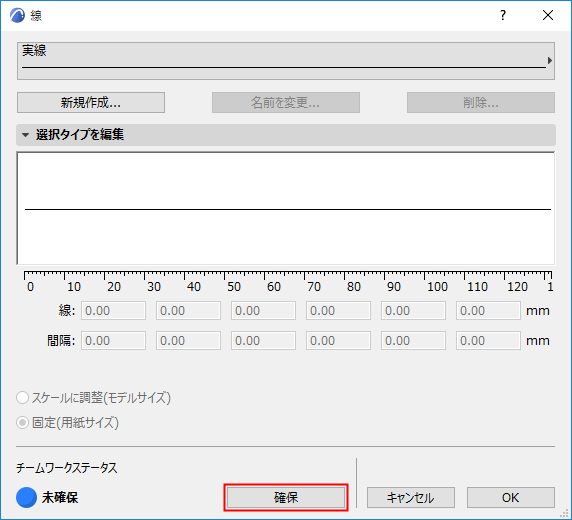572x520 pixels.
Task: Click the third 線 value field
Action: [263, 311]
